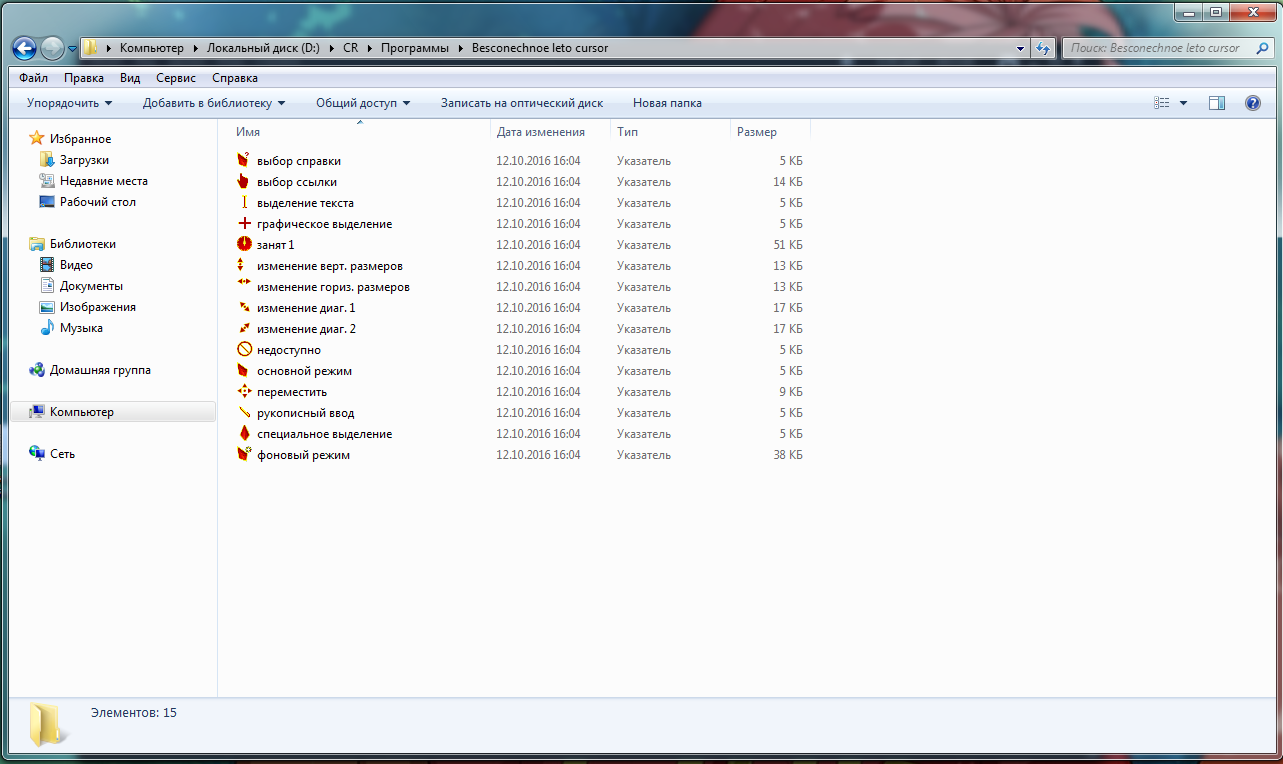Open 'Загрузки' in the navigation pane
Viewport: 1283px width, 764px height.
[x=84, y=160]
